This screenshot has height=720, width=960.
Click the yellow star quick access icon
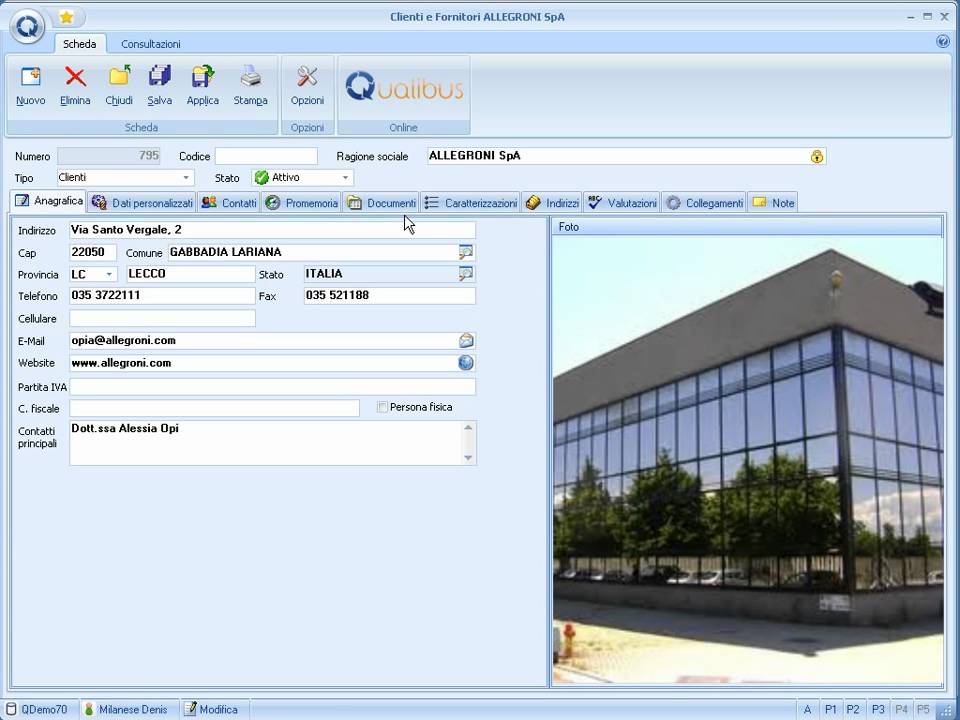coord(66,17)
